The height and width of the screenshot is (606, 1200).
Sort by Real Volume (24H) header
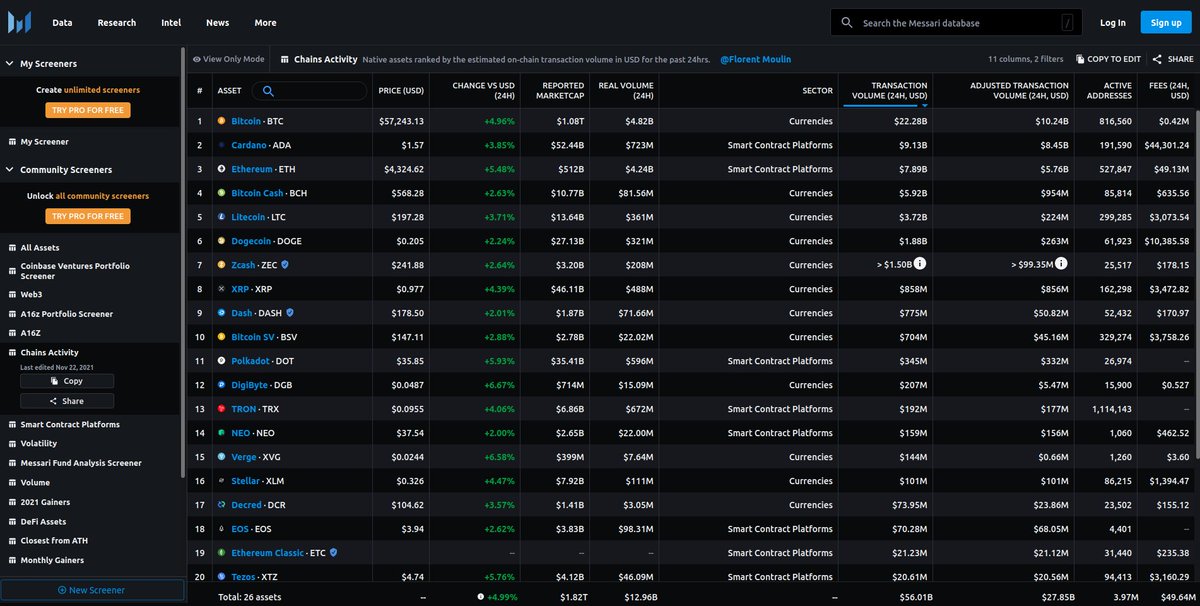pos(625,91)
